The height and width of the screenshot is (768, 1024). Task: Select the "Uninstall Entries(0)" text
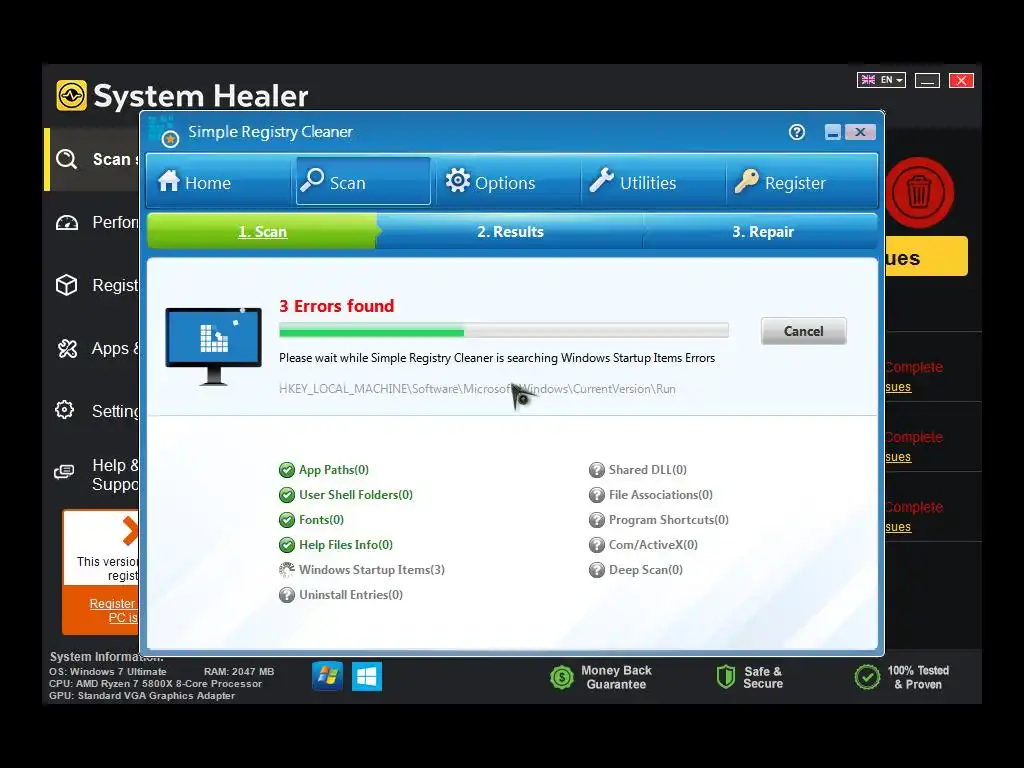coord(351,594)
